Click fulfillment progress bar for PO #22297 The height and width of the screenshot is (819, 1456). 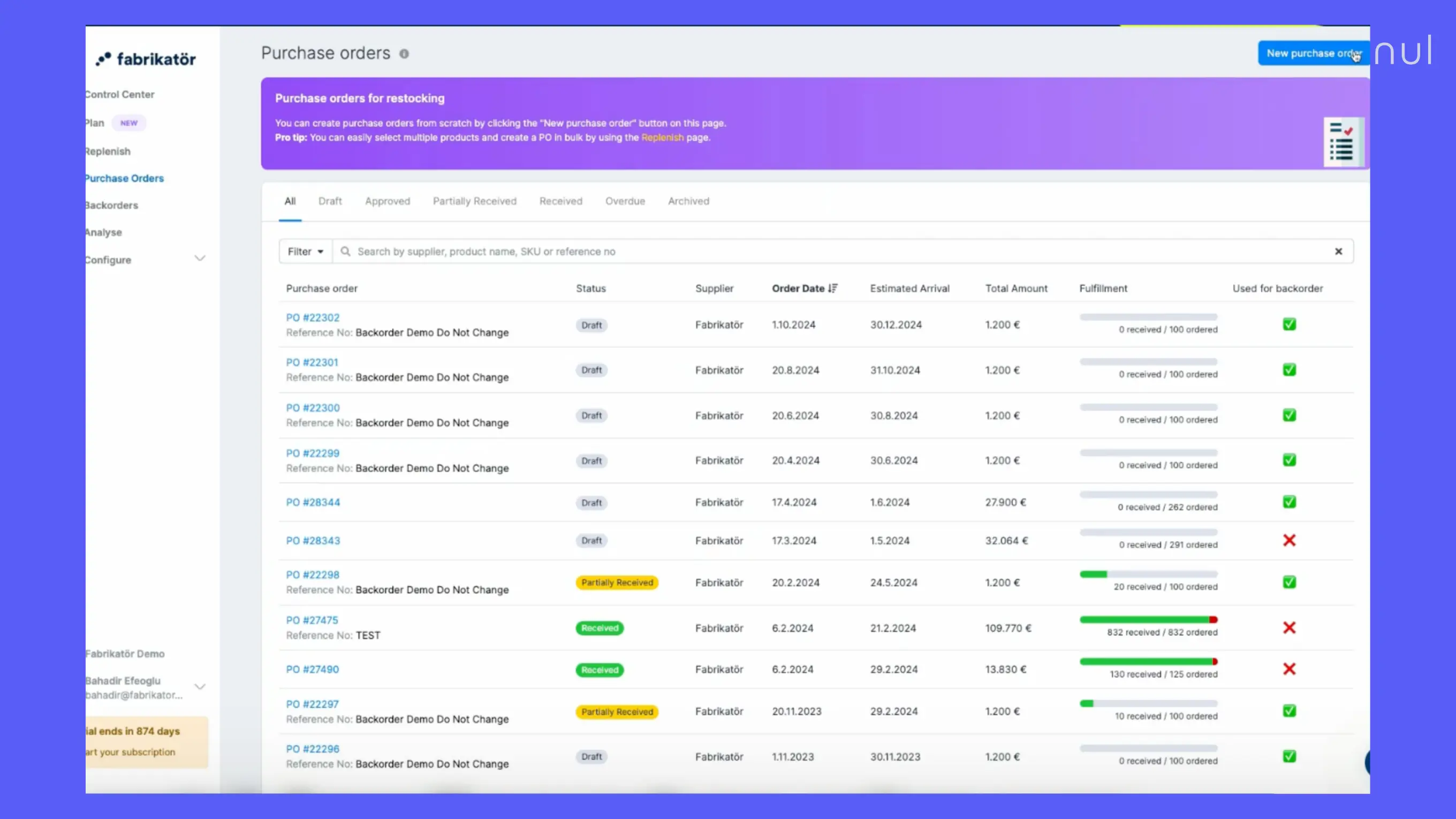[x=1149, y=704]
